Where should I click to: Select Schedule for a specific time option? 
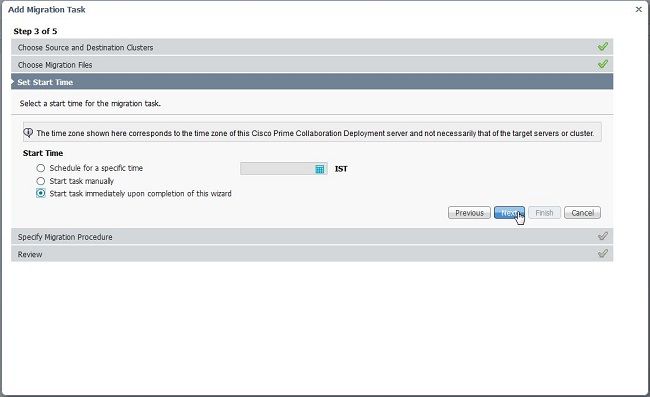(x=41, y=168)
